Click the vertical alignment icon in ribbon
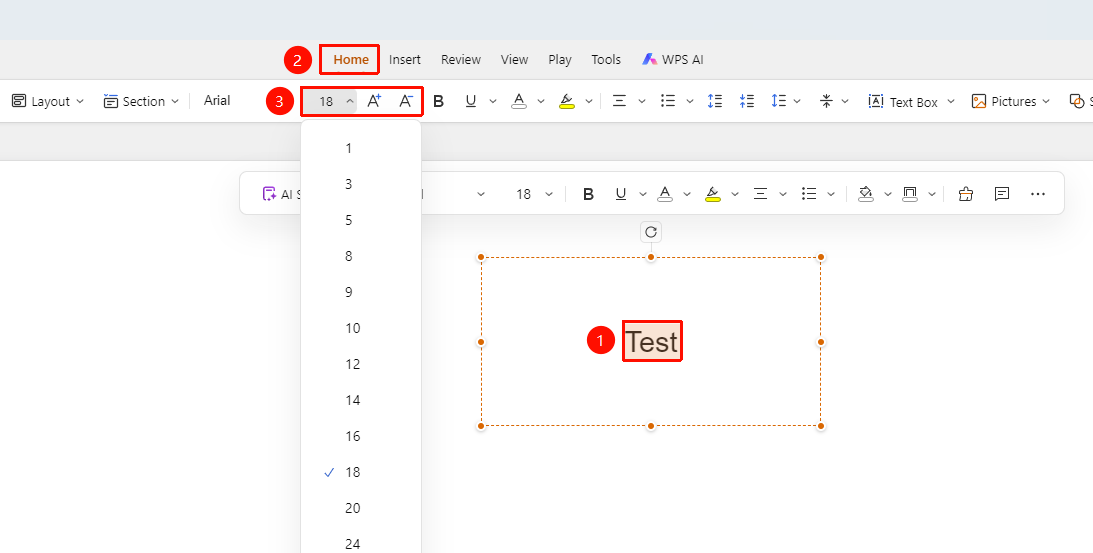The image size is (1093, 553). [827, 101]
